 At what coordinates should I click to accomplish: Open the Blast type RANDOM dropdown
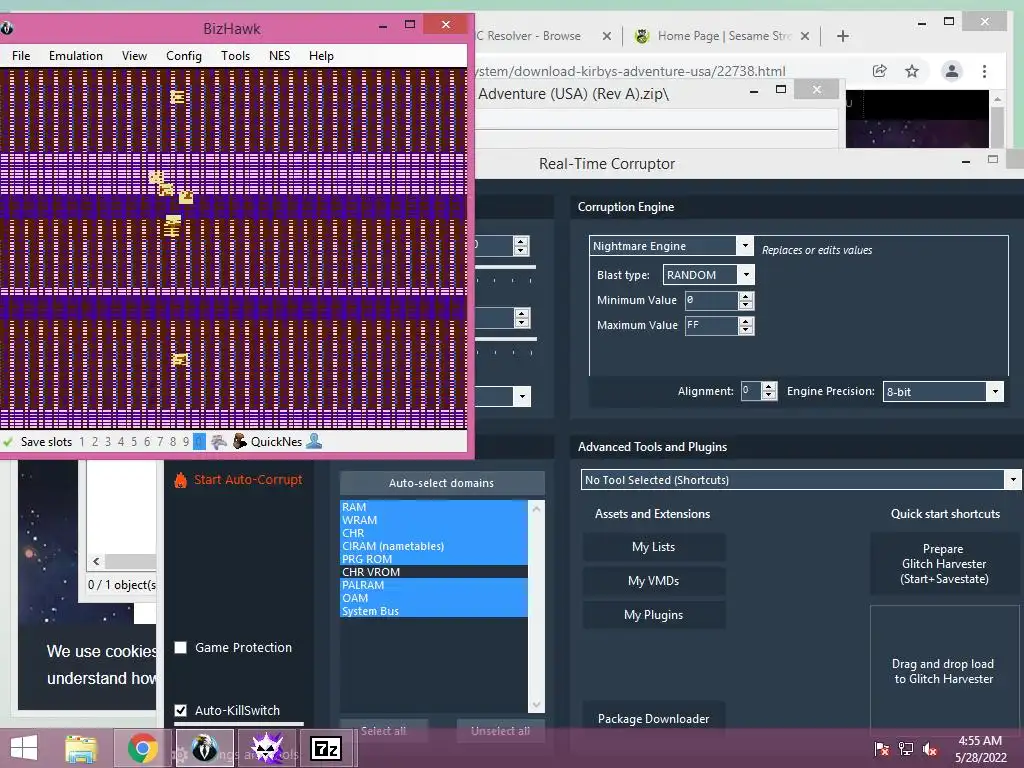pyautogui.click(x=746, y=275)
